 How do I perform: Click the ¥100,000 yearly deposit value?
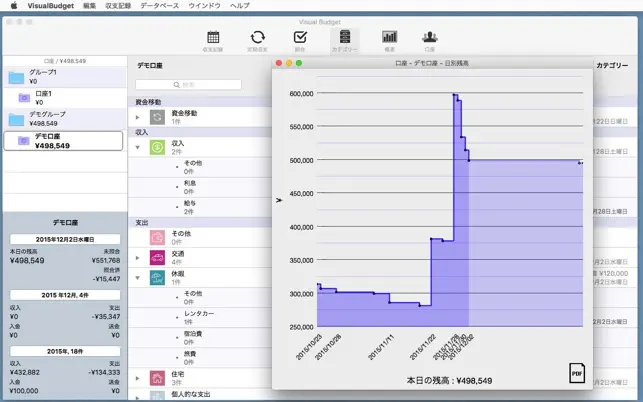[x=24, y=391]
